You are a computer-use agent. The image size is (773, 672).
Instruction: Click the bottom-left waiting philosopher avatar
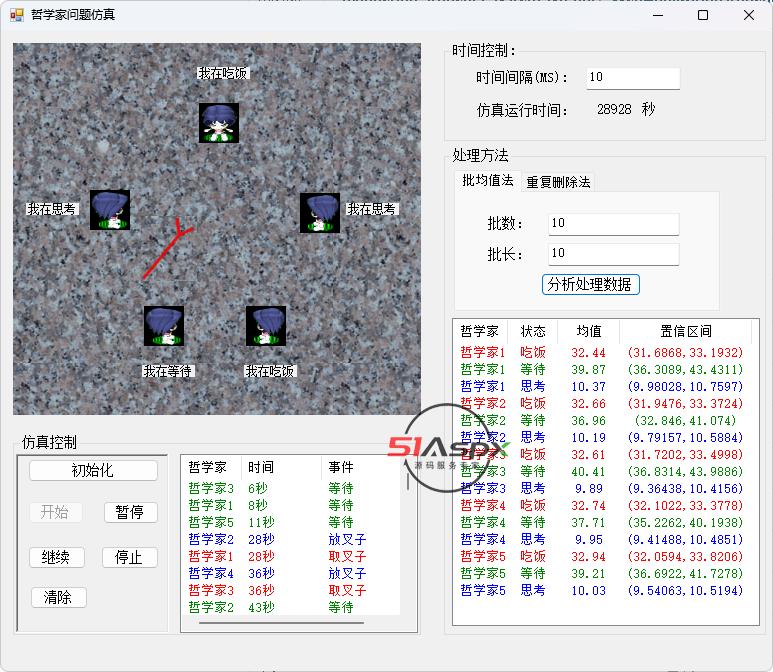point(164,326)
